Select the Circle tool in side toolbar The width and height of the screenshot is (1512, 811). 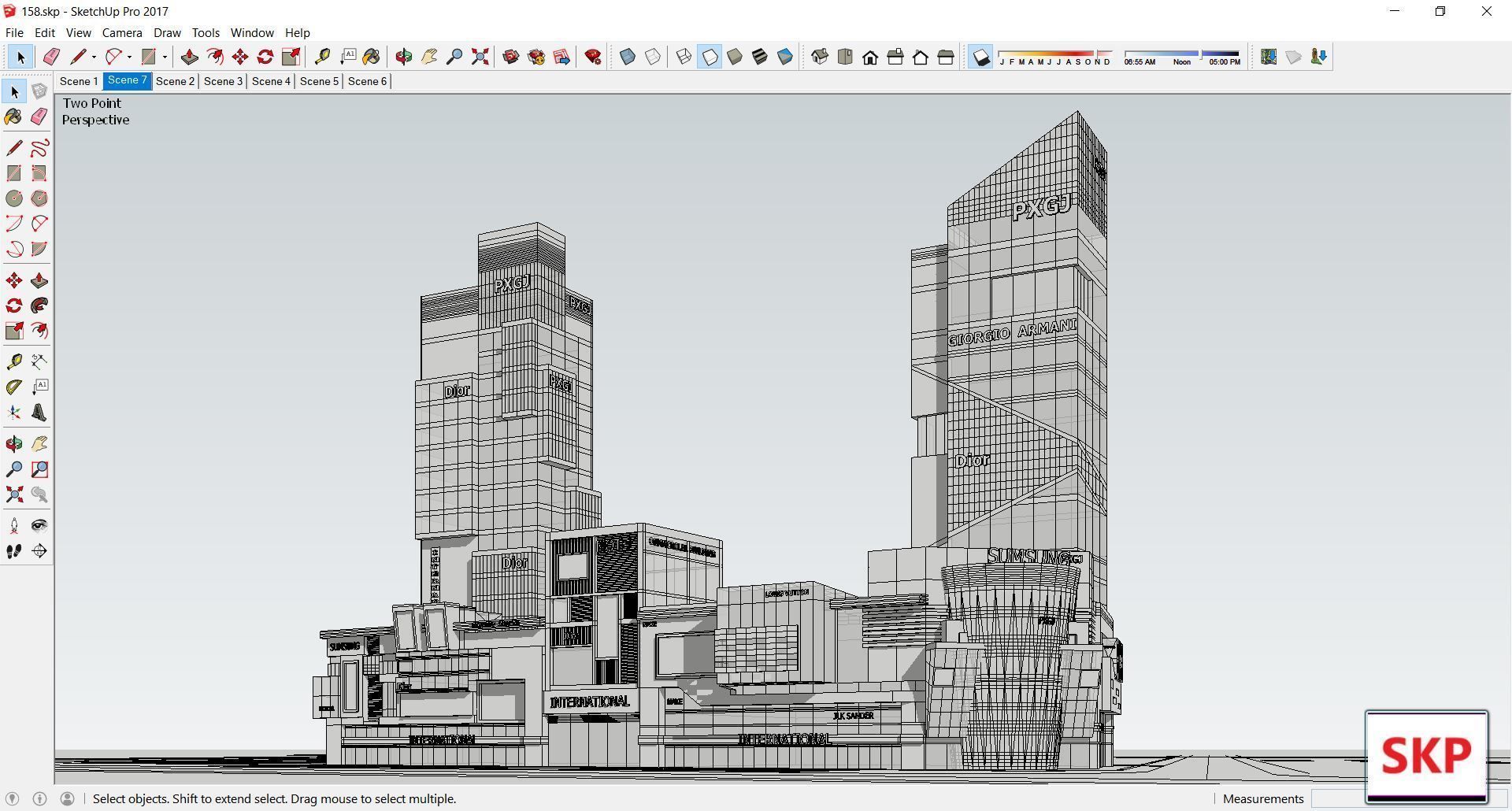pyautogui.click(x=14, y=198)
